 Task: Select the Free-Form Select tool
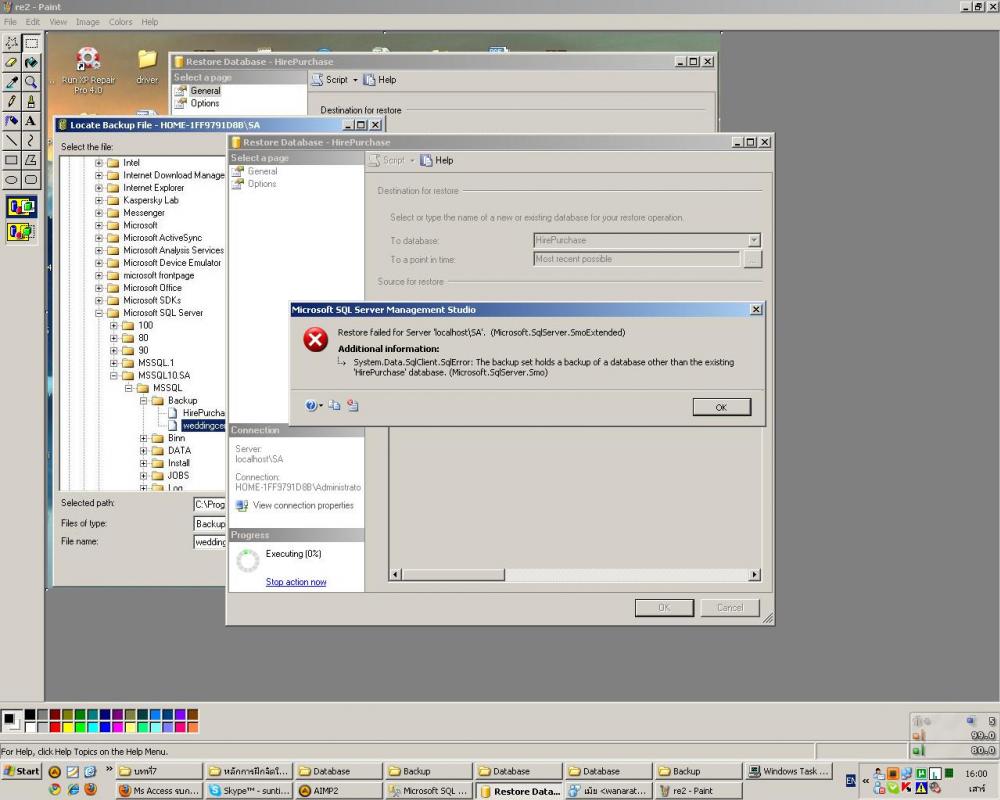pyautogui.click(x=11, y=43)
